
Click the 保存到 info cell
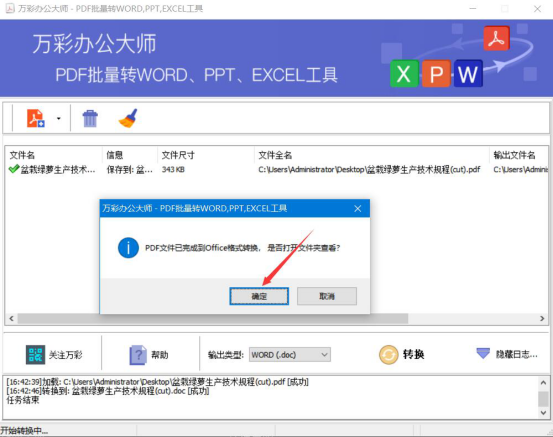click(130, 170)
